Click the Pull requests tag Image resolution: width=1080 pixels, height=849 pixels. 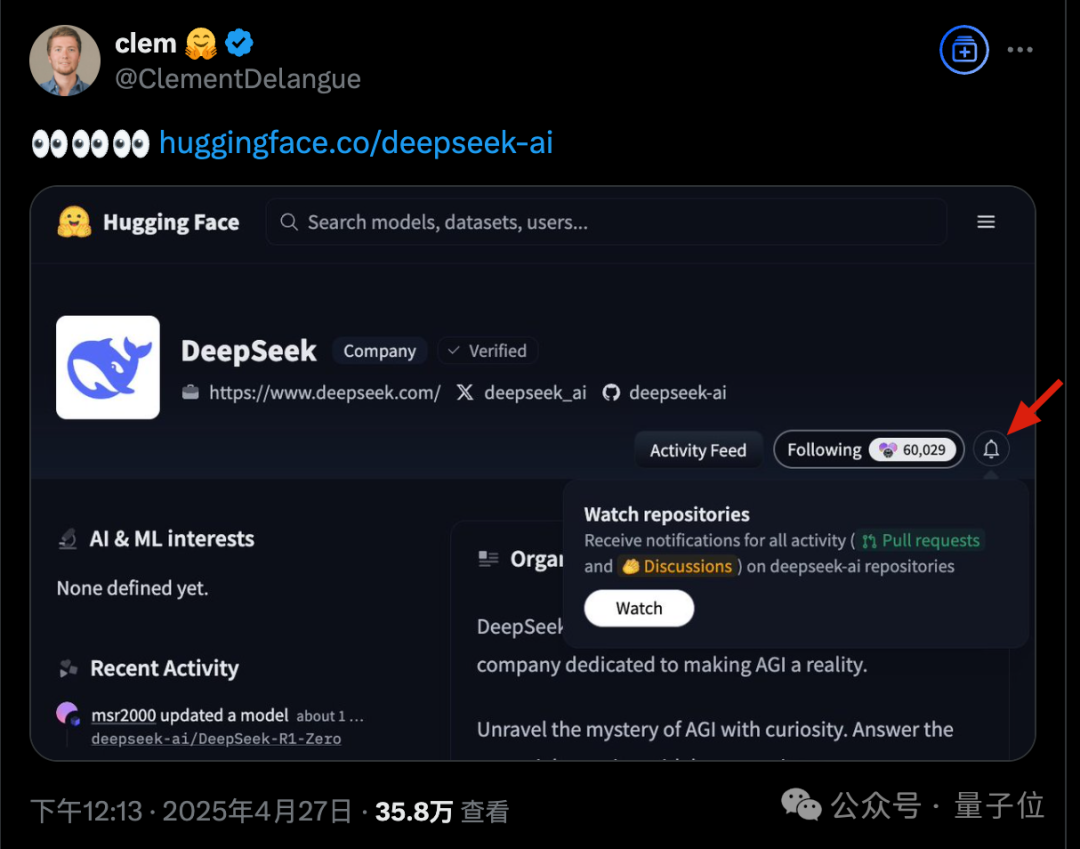[921, 541]
